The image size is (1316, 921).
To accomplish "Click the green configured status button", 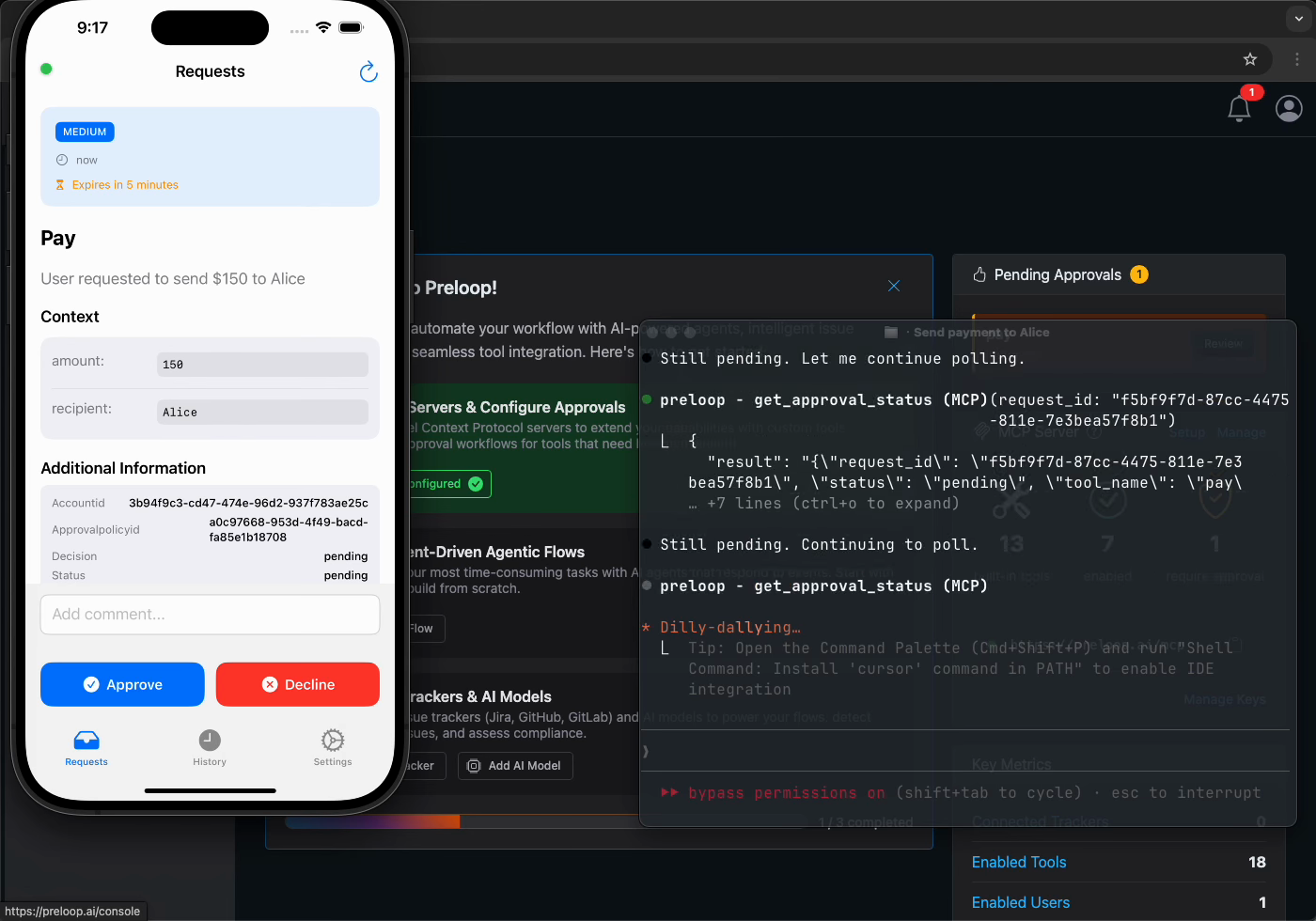I will tap(449, 484).
